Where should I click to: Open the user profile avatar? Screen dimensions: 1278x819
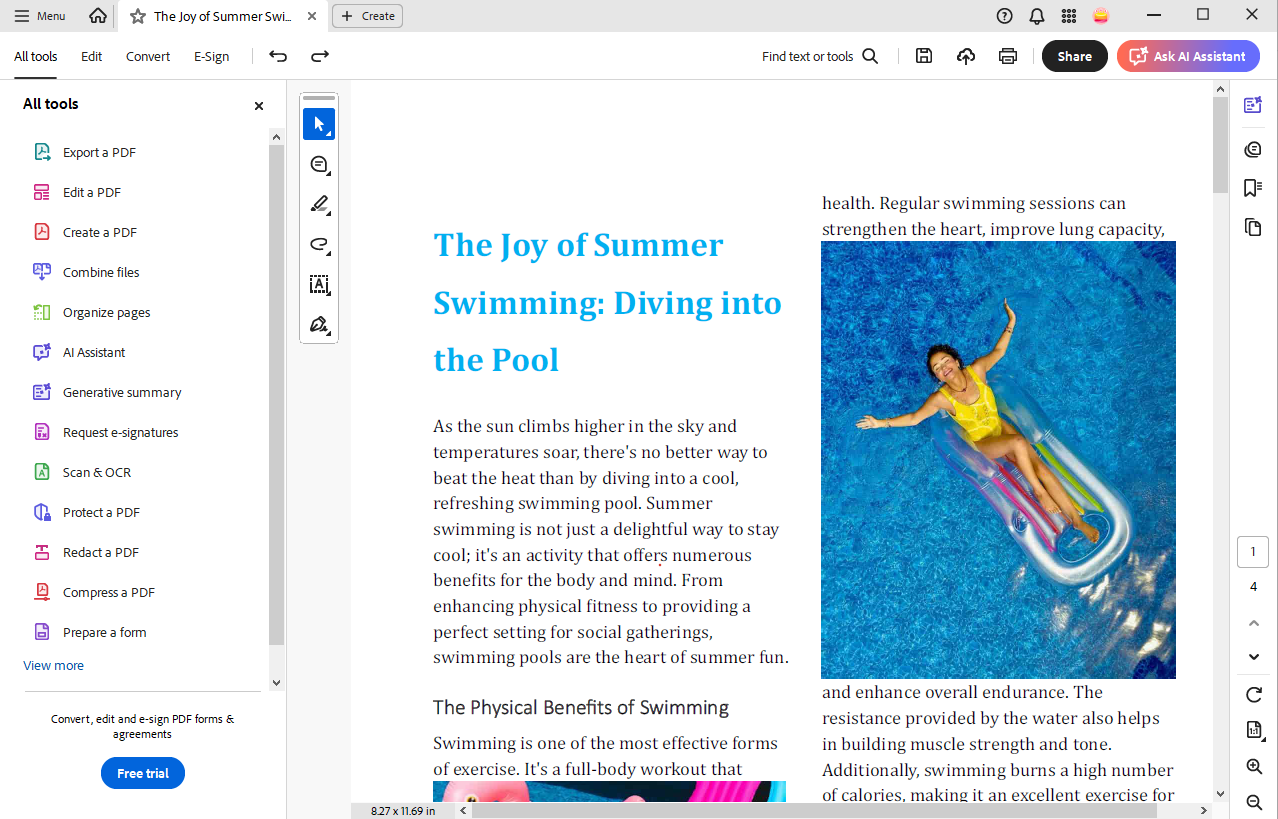pos(1101,16)
